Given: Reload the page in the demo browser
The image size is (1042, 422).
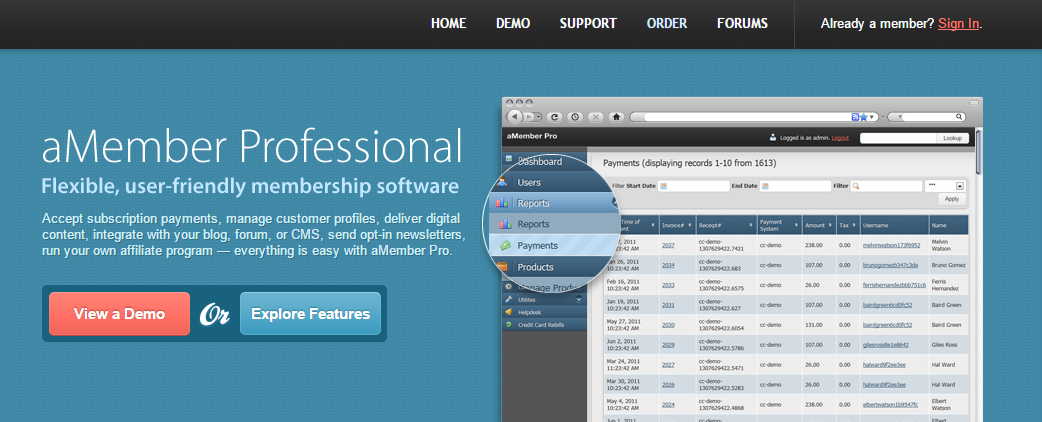Looking at the screenshot, I should [x=553, y=117].
